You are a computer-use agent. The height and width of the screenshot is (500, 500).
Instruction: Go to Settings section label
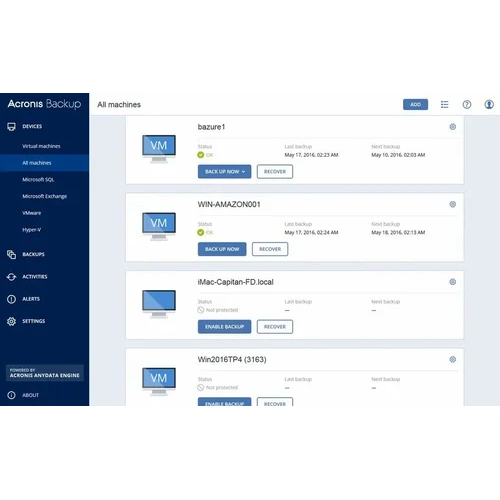(34, 321)
